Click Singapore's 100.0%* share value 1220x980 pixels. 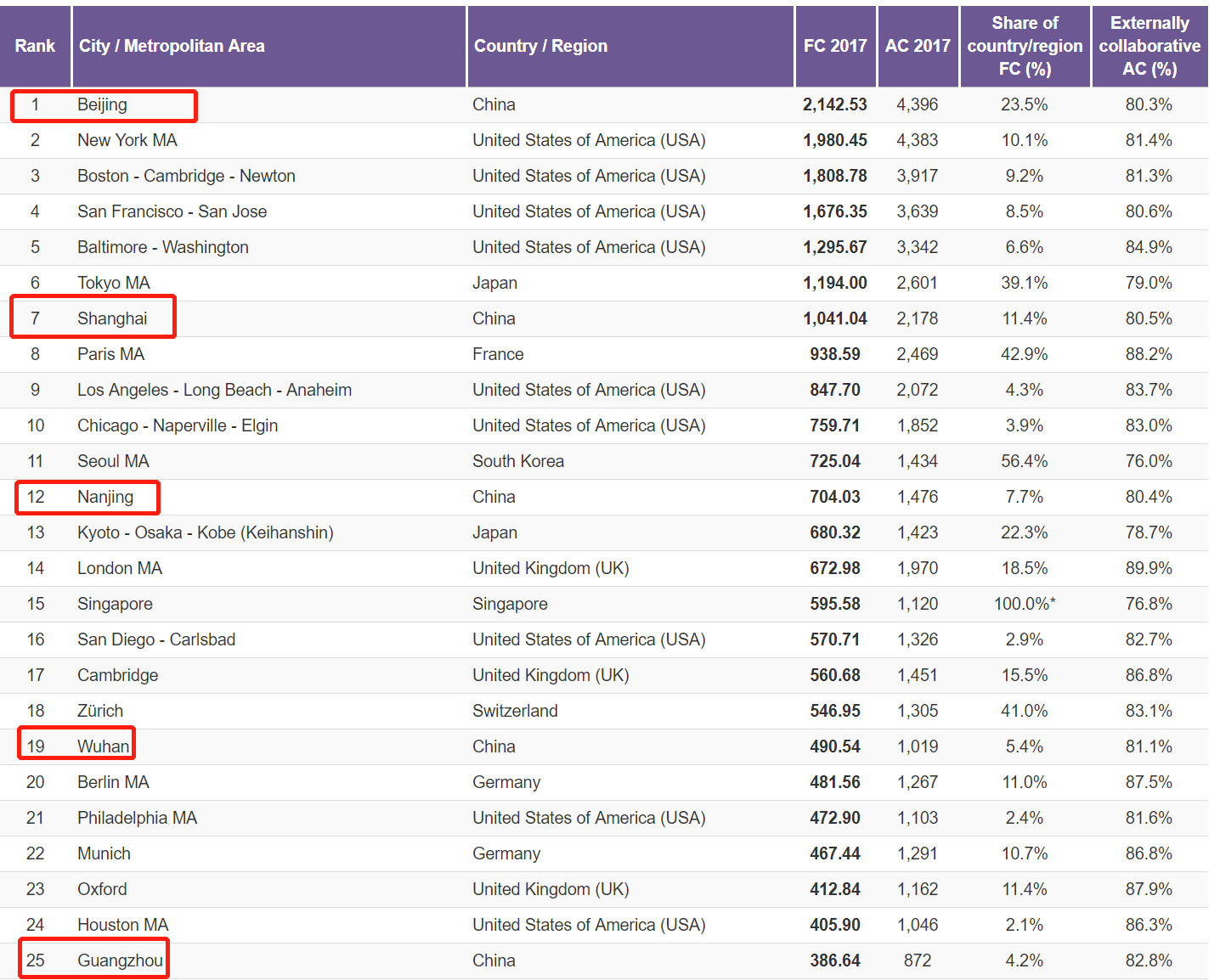point(1024,604)
